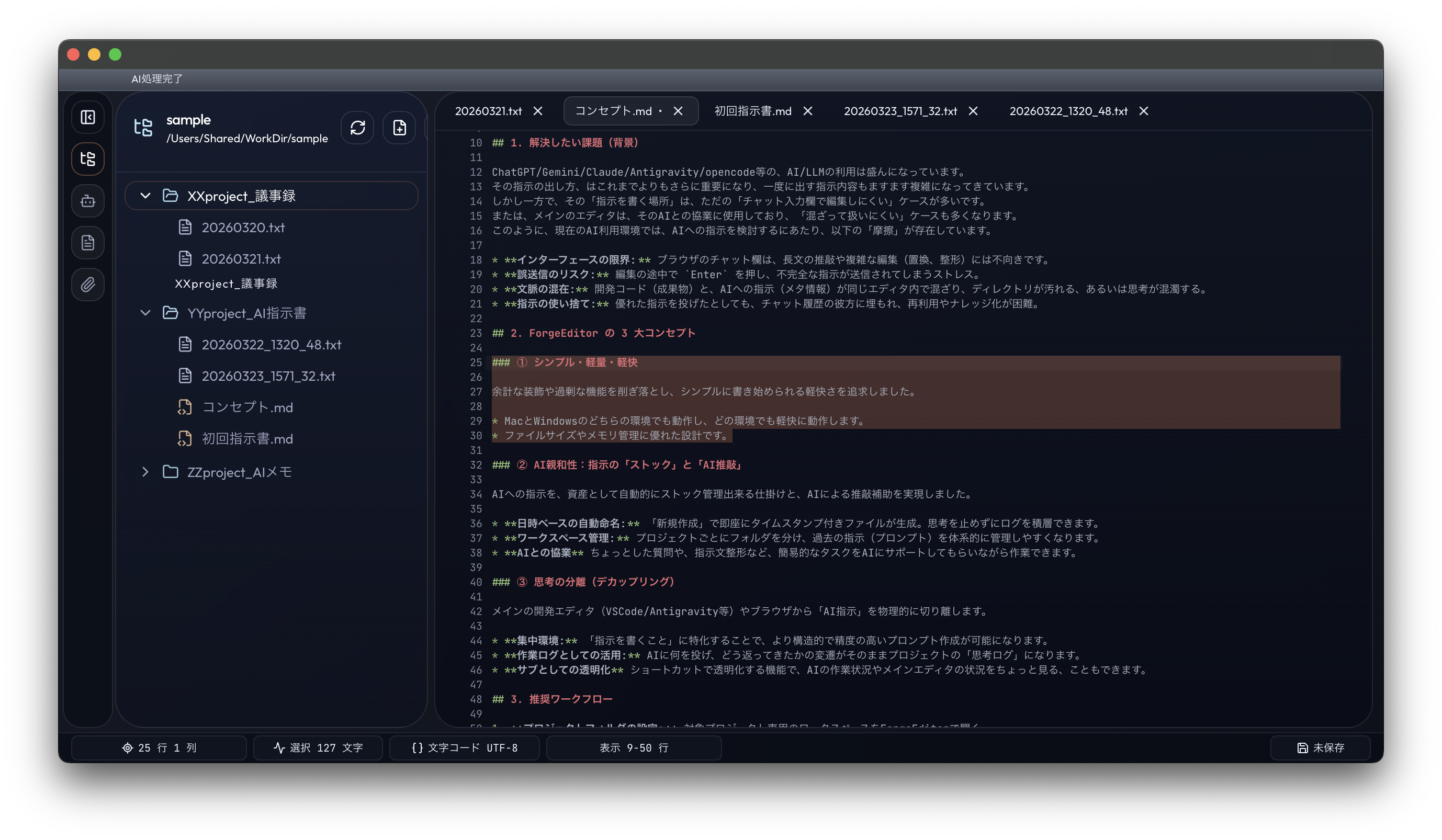Click the 表示 9-50 行 range indicator
The height and width of the screenshot is (840, 1442).
[634, 747]
